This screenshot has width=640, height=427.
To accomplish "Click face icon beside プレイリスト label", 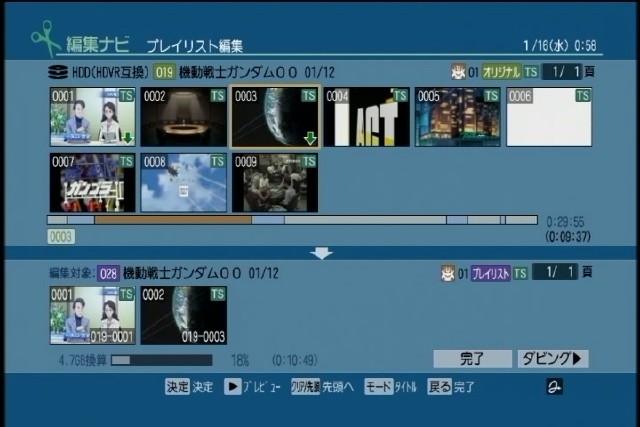I will tap(448, 273).
